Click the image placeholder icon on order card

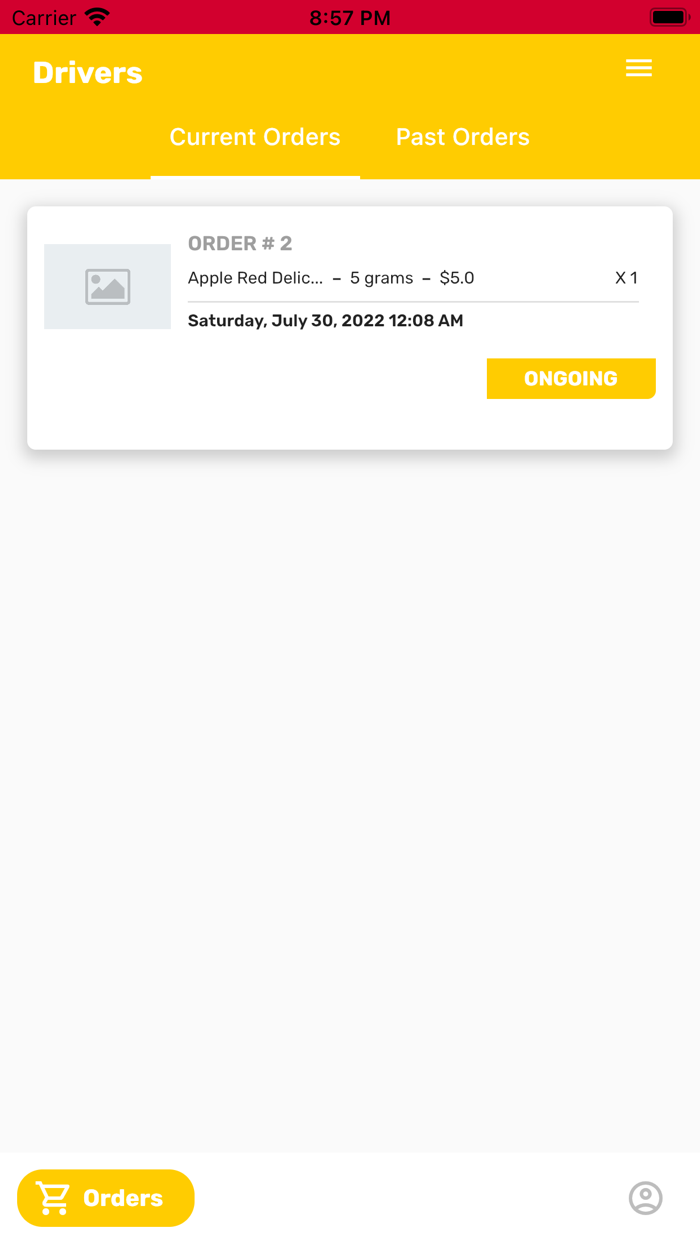[x=107, y=286]
